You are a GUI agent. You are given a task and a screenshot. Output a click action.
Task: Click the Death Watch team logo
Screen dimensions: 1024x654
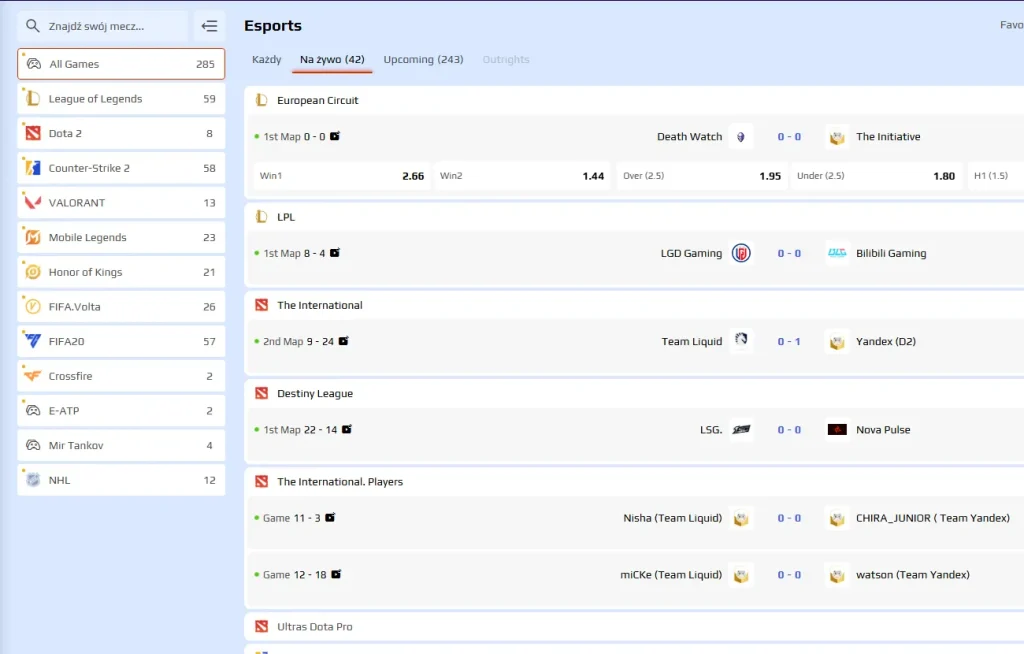click(741, 137)
